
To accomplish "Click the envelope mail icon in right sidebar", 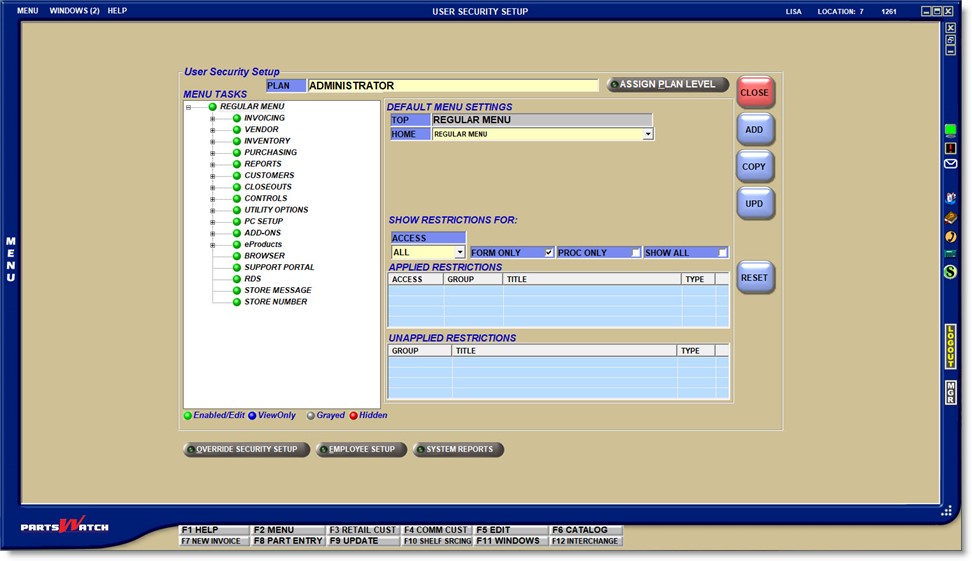I will 950,164.
